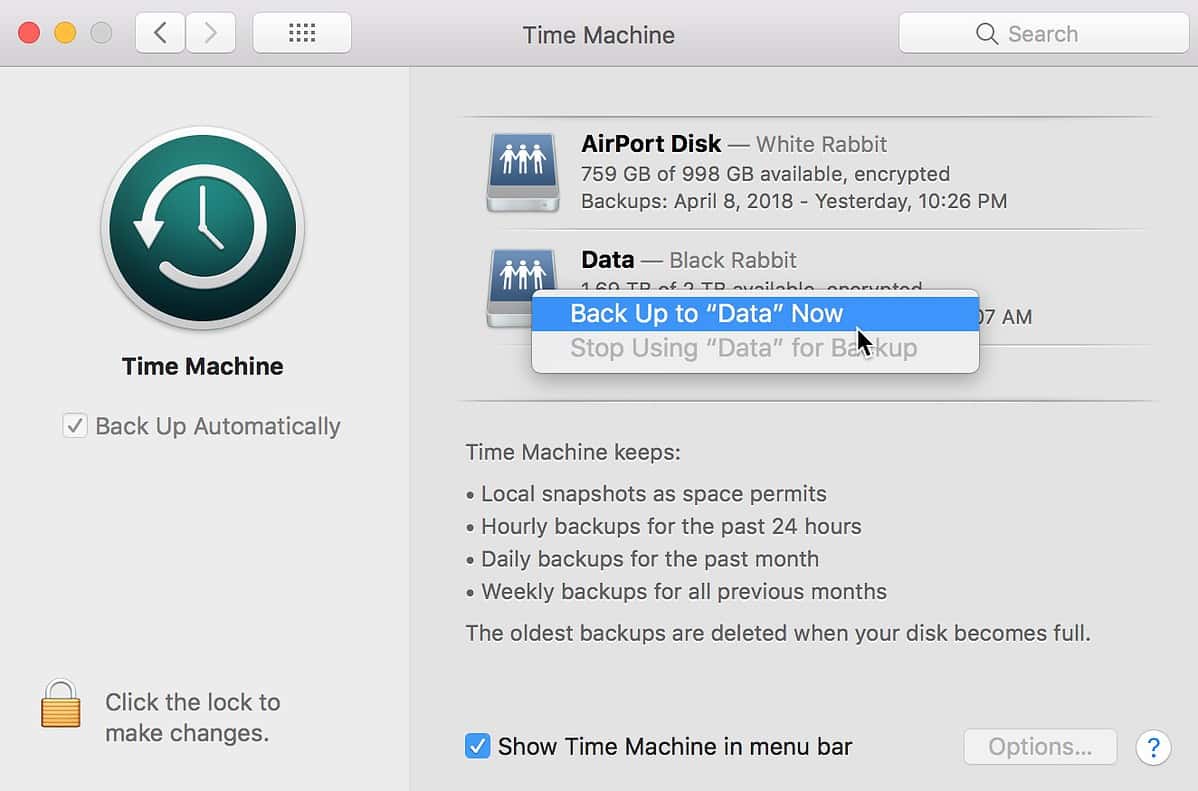Open Show All preferences grid icon
This screenshot has width=1198, height=791.
[x=301, y=32]
